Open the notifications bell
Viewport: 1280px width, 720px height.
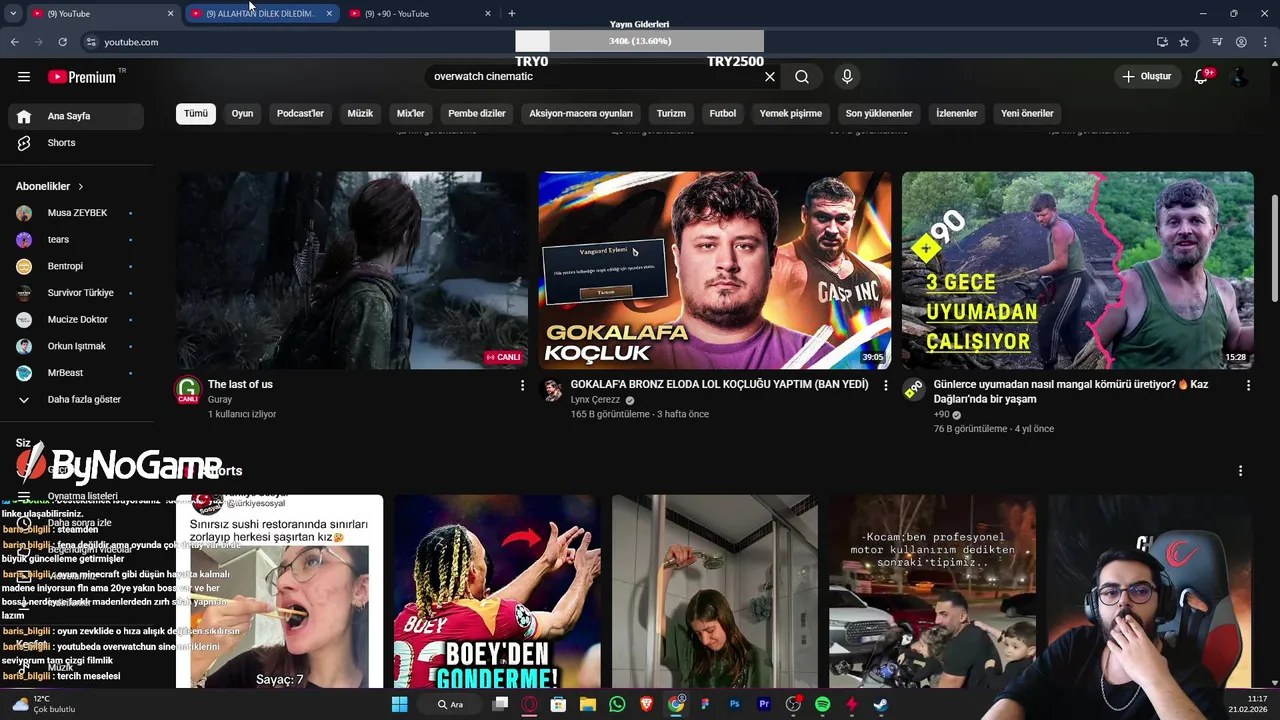pyautogui.click(x=1202, y=77)
